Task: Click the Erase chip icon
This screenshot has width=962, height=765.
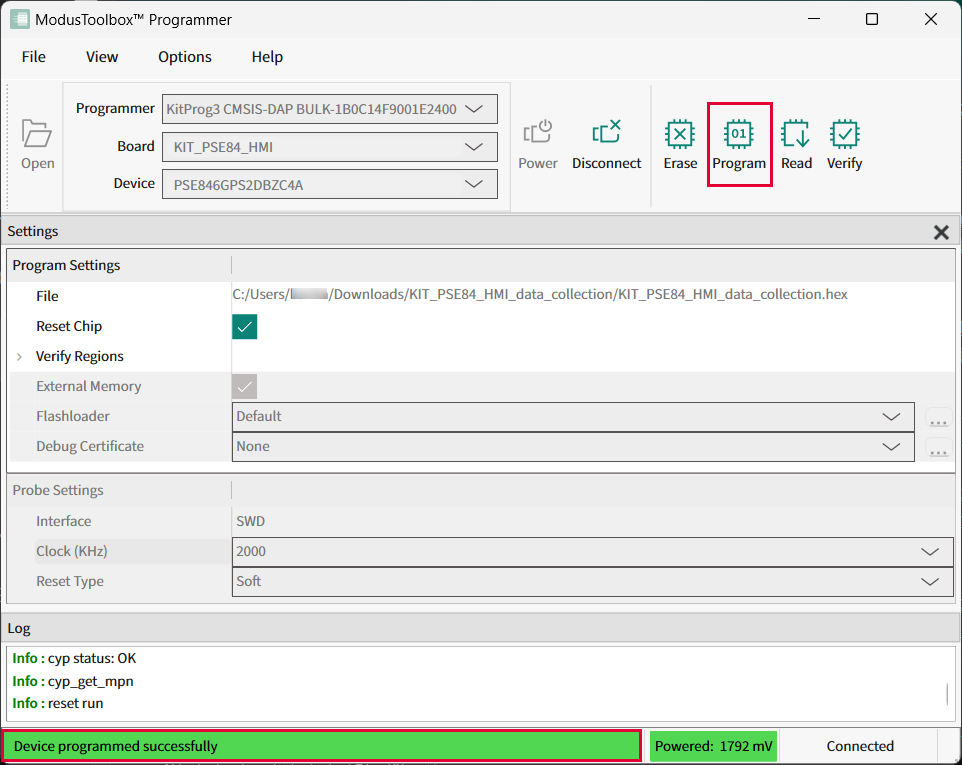Action: (680, 134)
